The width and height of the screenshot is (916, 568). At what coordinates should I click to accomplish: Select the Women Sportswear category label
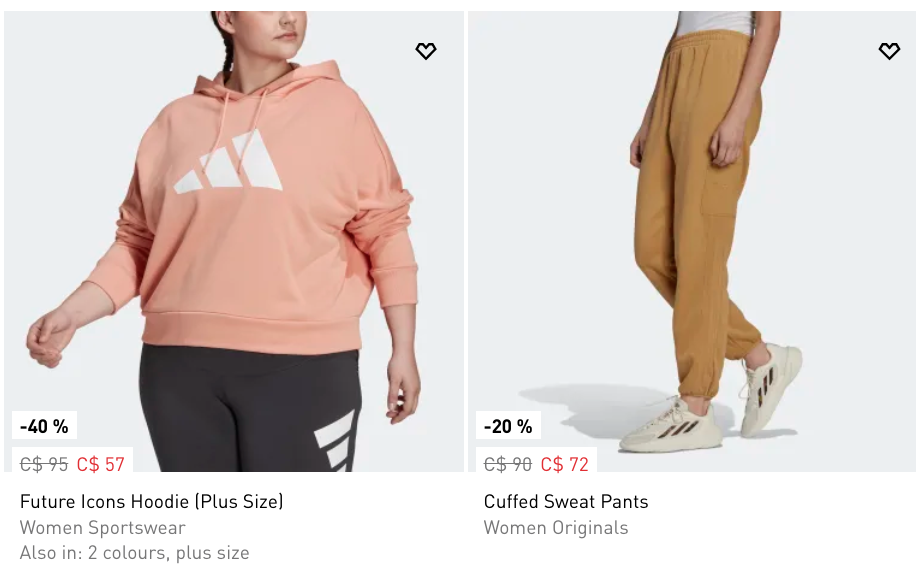[x=102, y=528]
